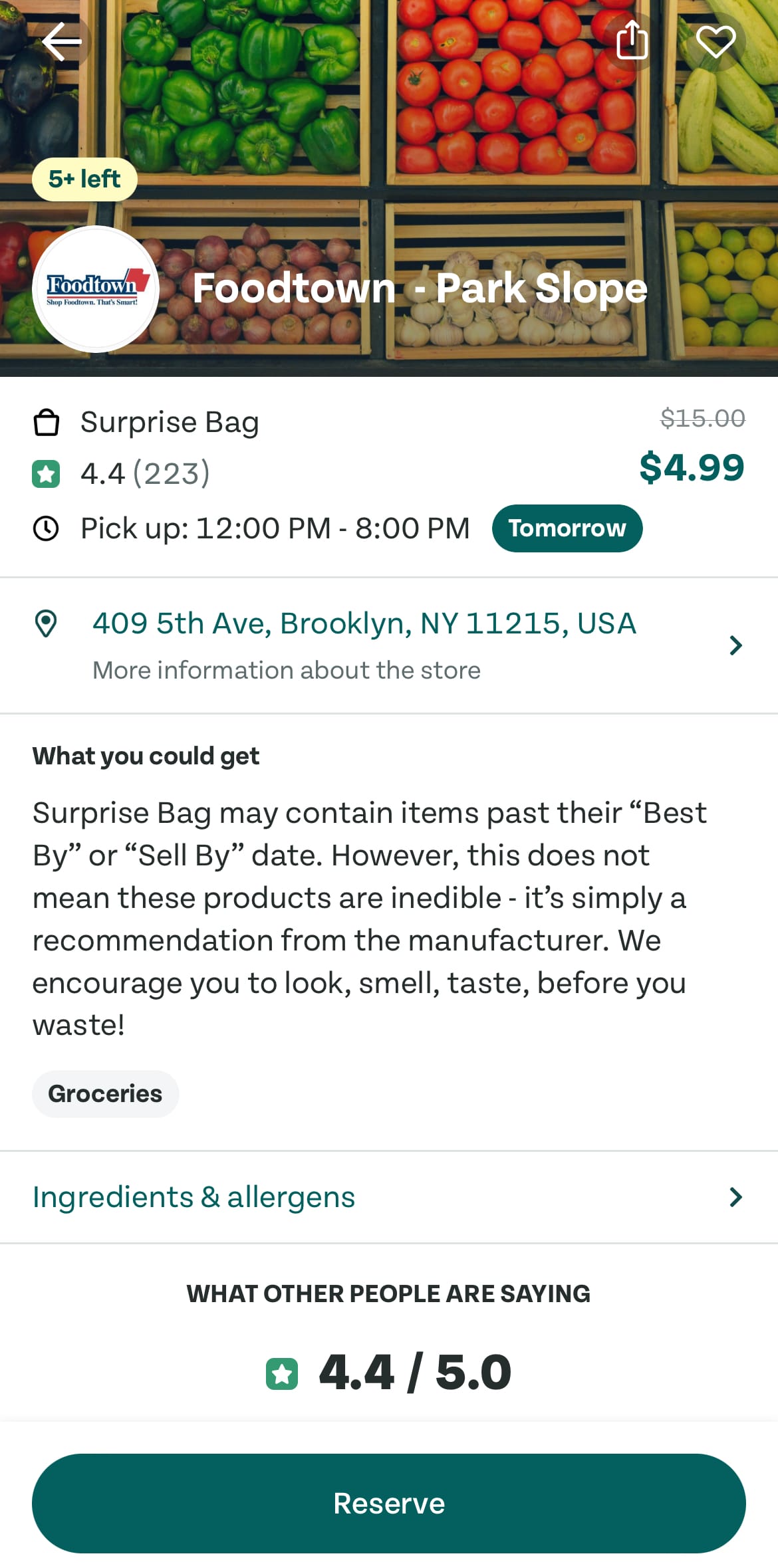Tap the location pin icon
The width and height of the screenshot is (778, 1568).
coord(46,623)
